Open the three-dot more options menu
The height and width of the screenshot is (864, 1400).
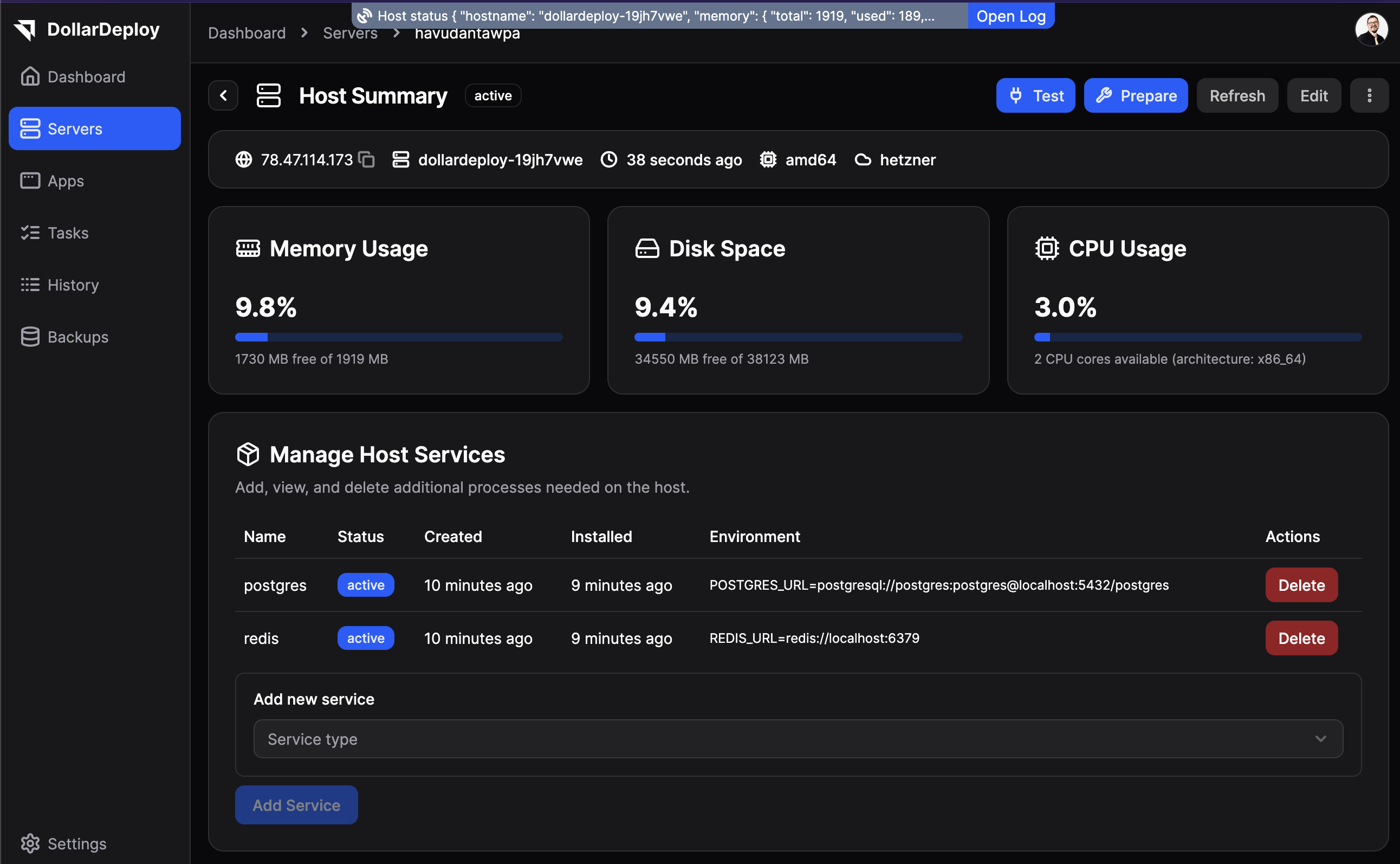coord(1369,95)
